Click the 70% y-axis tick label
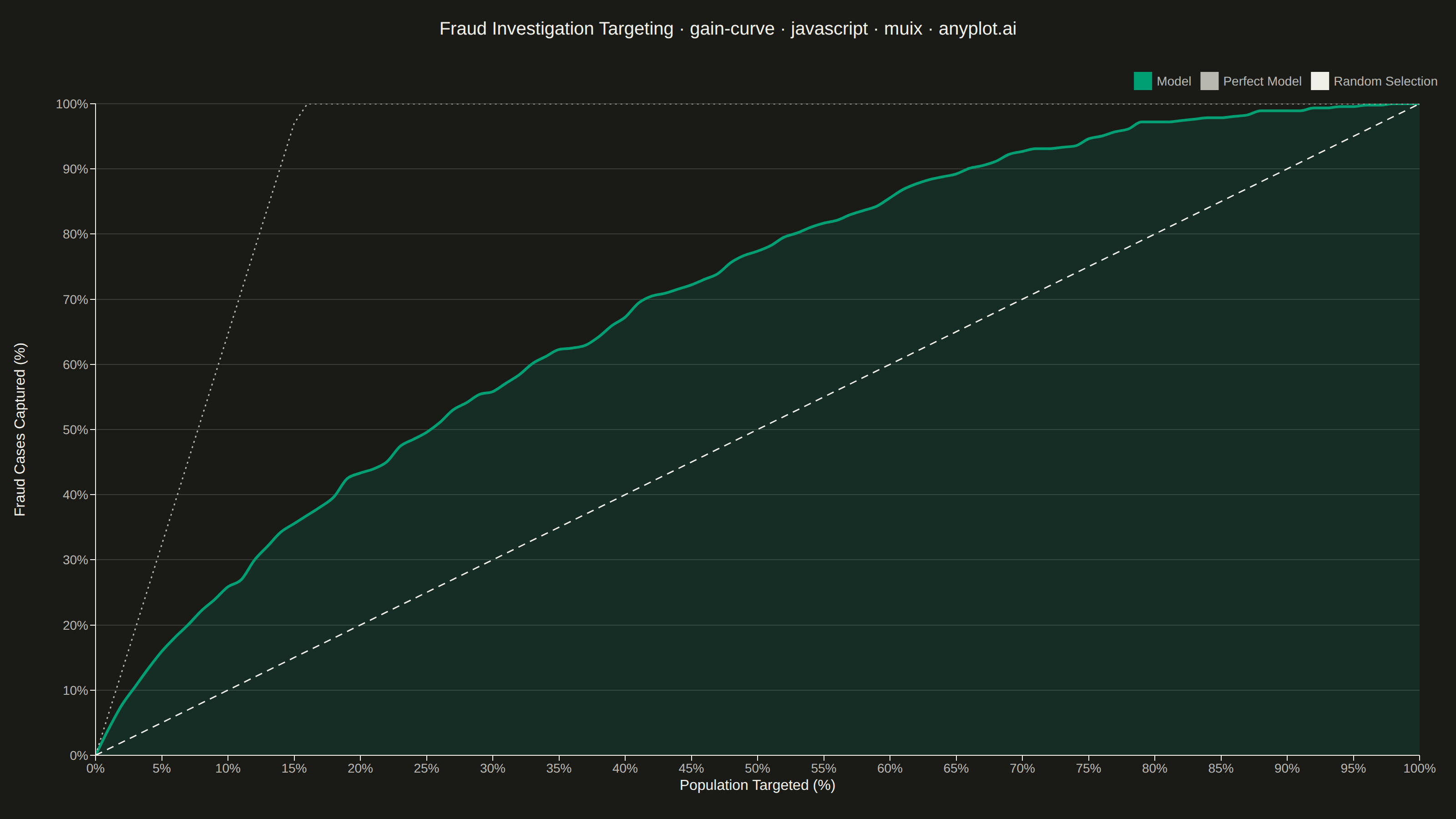The height and width of the screenshot is (819, 1456). pos(75,299)
